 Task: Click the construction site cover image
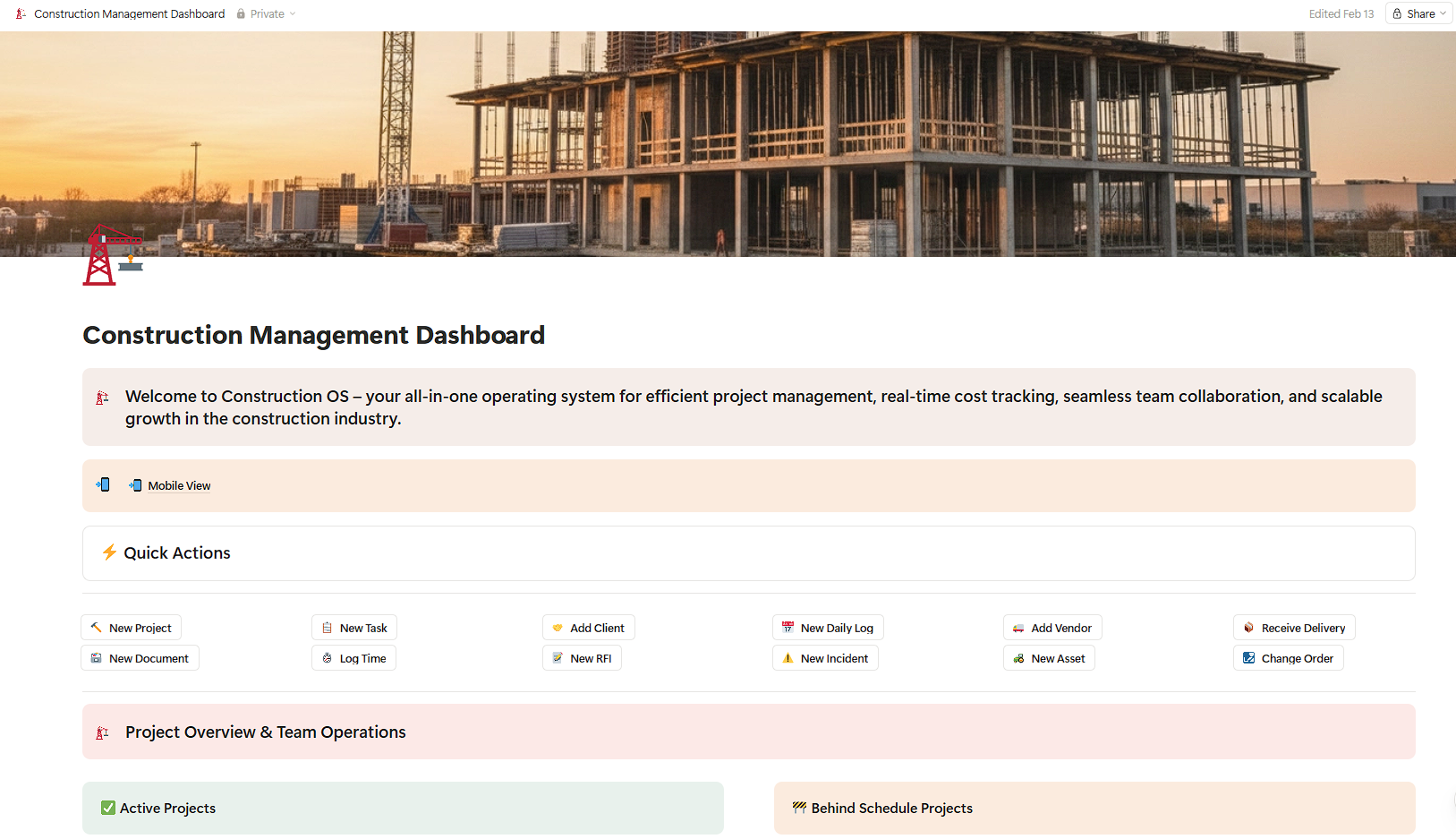pos(728,144)
